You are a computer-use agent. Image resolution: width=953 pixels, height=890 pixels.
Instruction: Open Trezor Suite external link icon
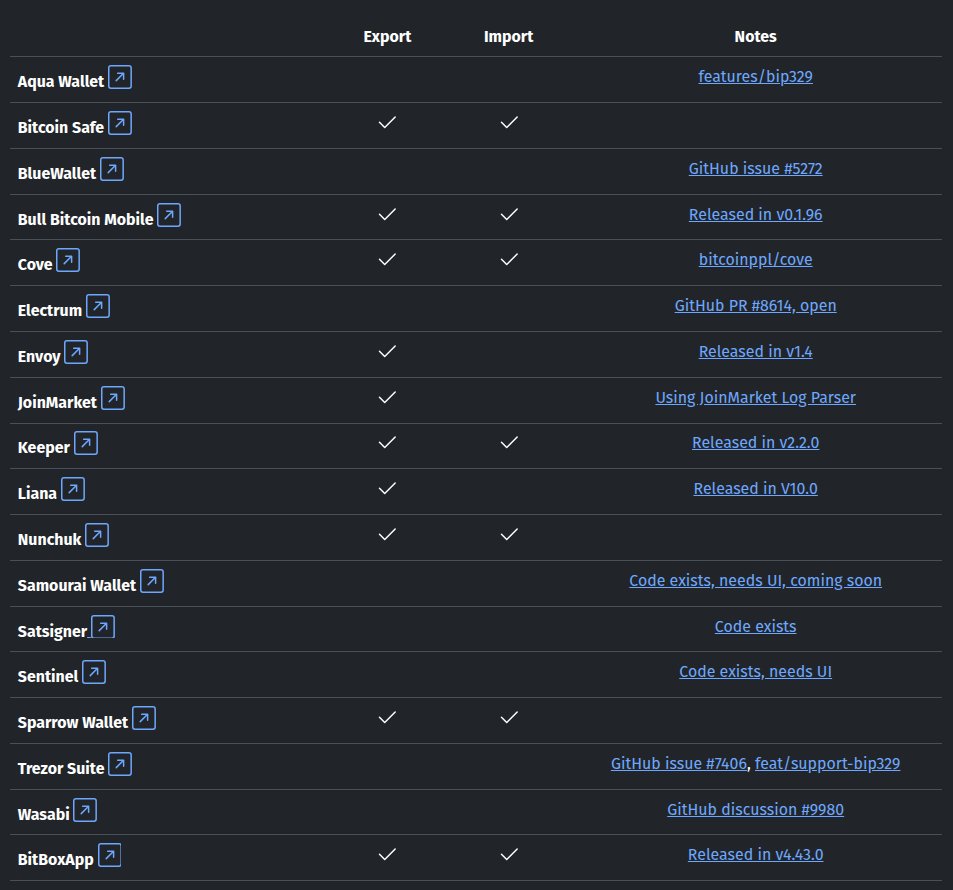[120, 764]
